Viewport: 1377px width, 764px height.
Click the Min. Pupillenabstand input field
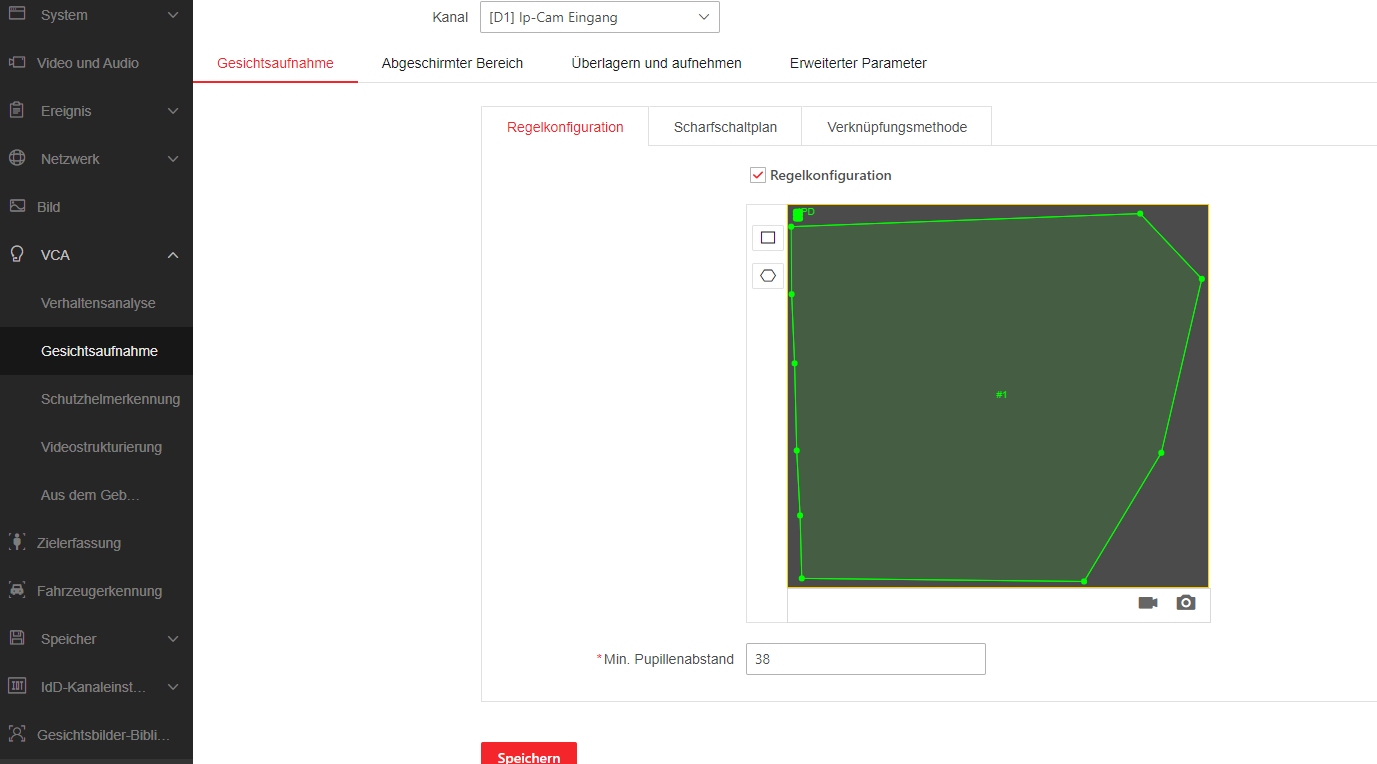pos(865,659)
